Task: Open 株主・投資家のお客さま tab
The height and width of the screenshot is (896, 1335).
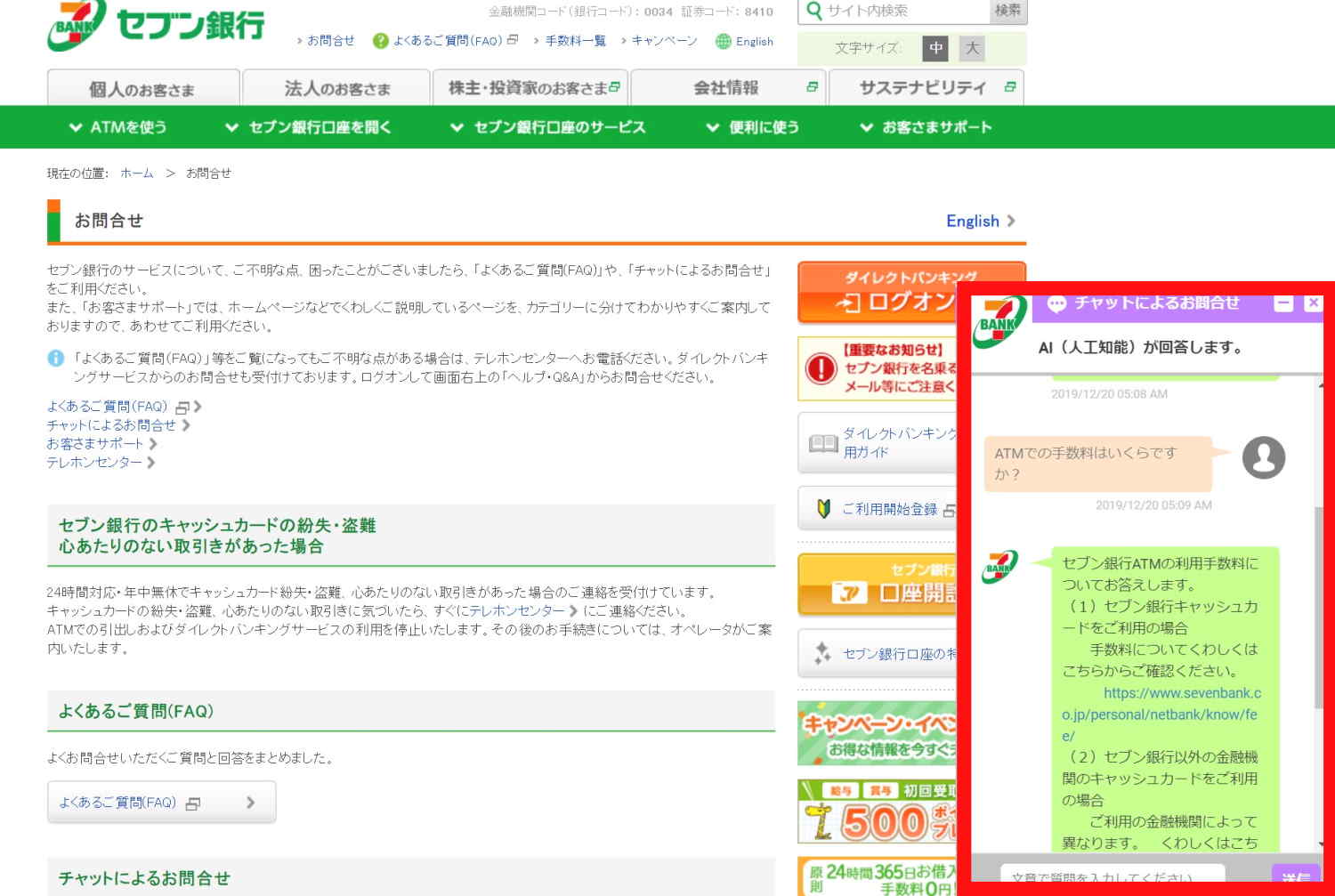Action: tap(530, 88)
